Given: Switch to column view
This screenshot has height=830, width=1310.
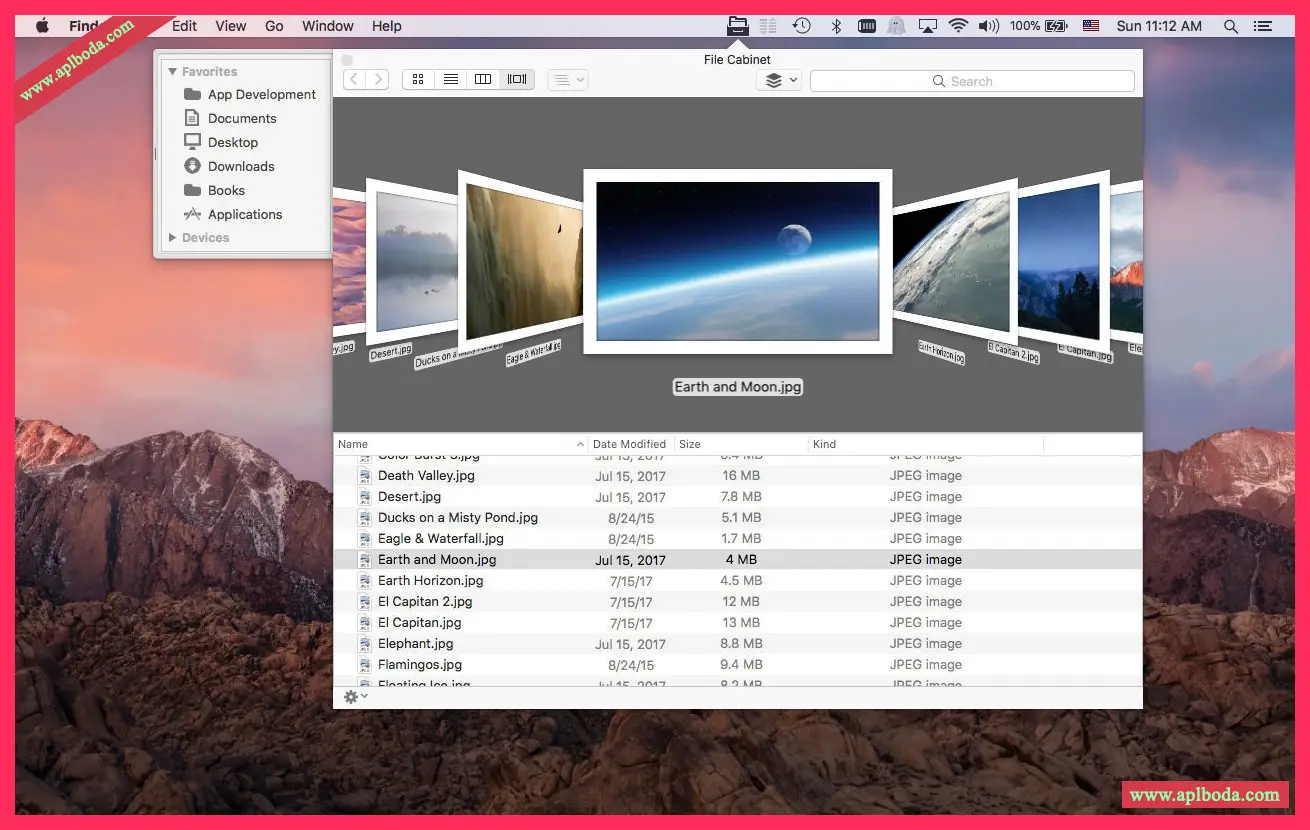Looking at the screenshot, I should click(x=483, y=80).
